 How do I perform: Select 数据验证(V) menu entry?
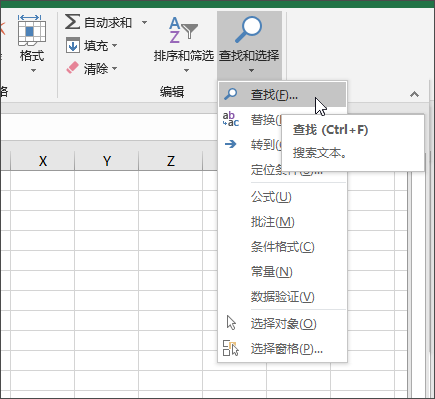(283, 297)
